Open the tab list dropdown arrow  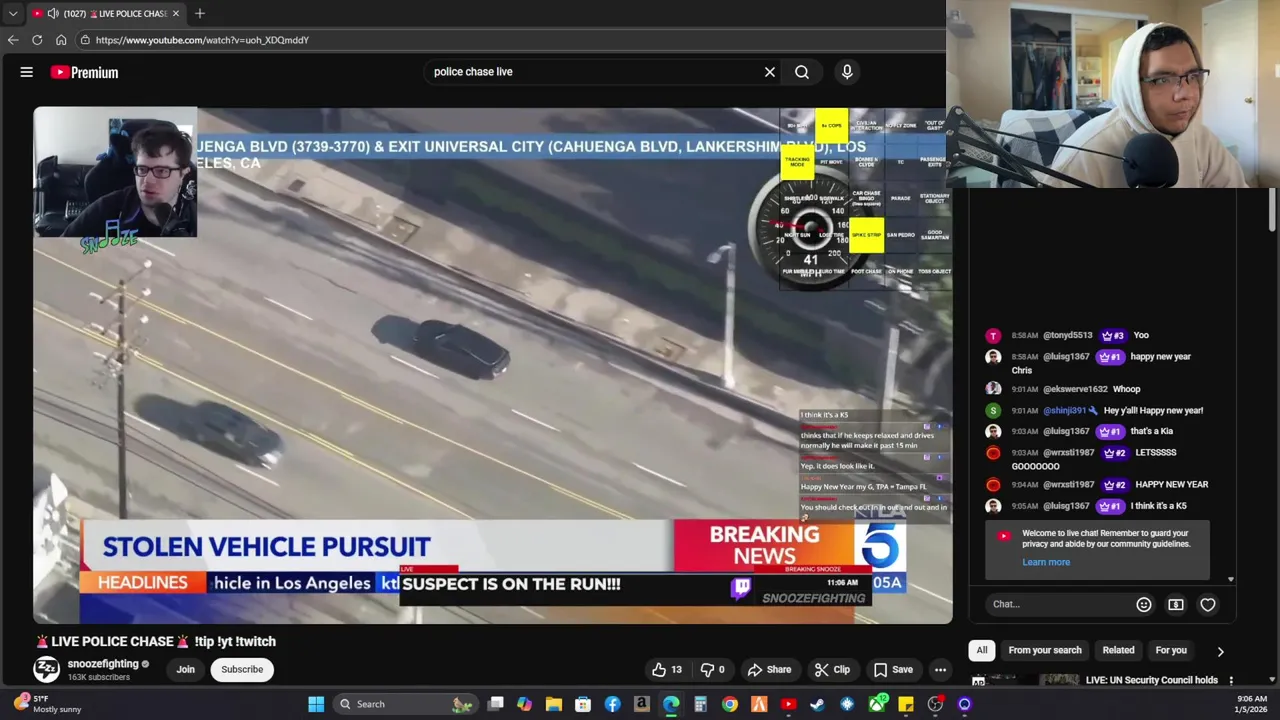(13, 13)
